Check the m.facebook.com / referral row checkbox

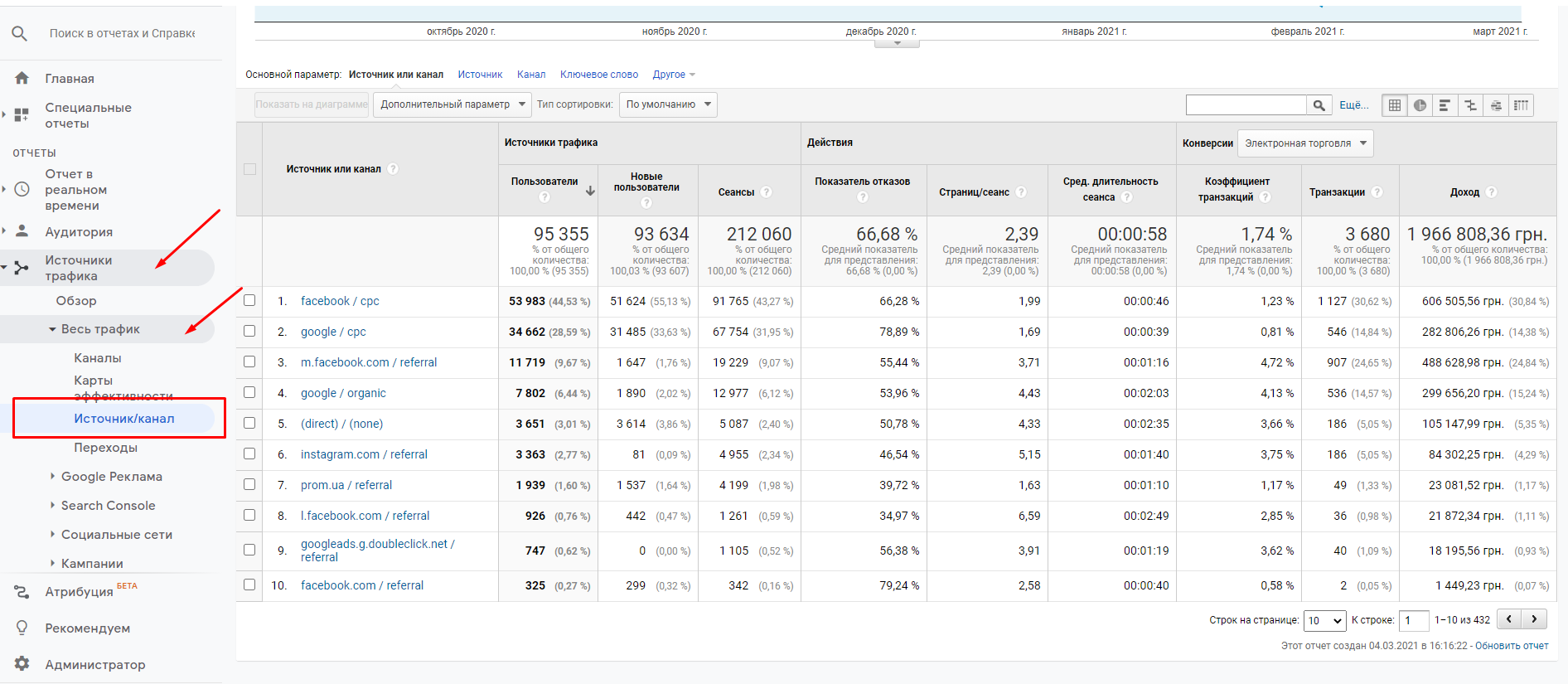point(249,362)
